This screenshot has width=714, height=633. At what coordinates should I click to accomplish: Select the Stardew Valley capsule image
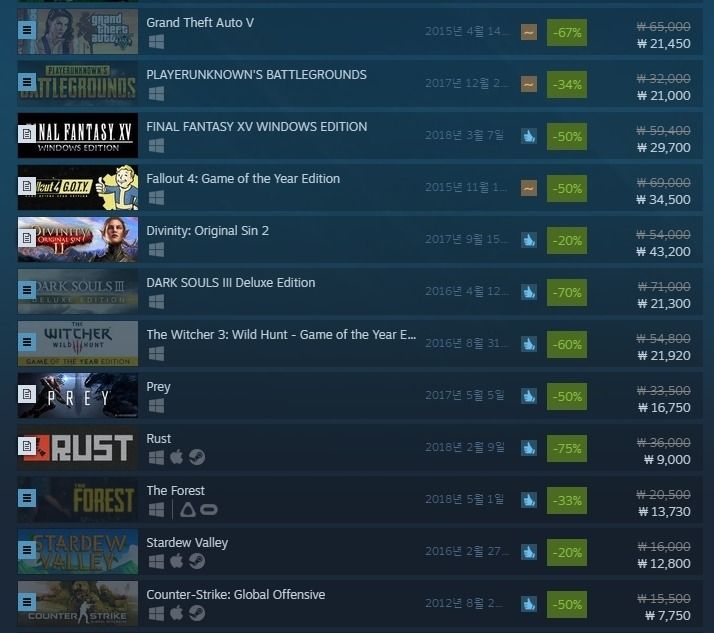pos(78,551)
